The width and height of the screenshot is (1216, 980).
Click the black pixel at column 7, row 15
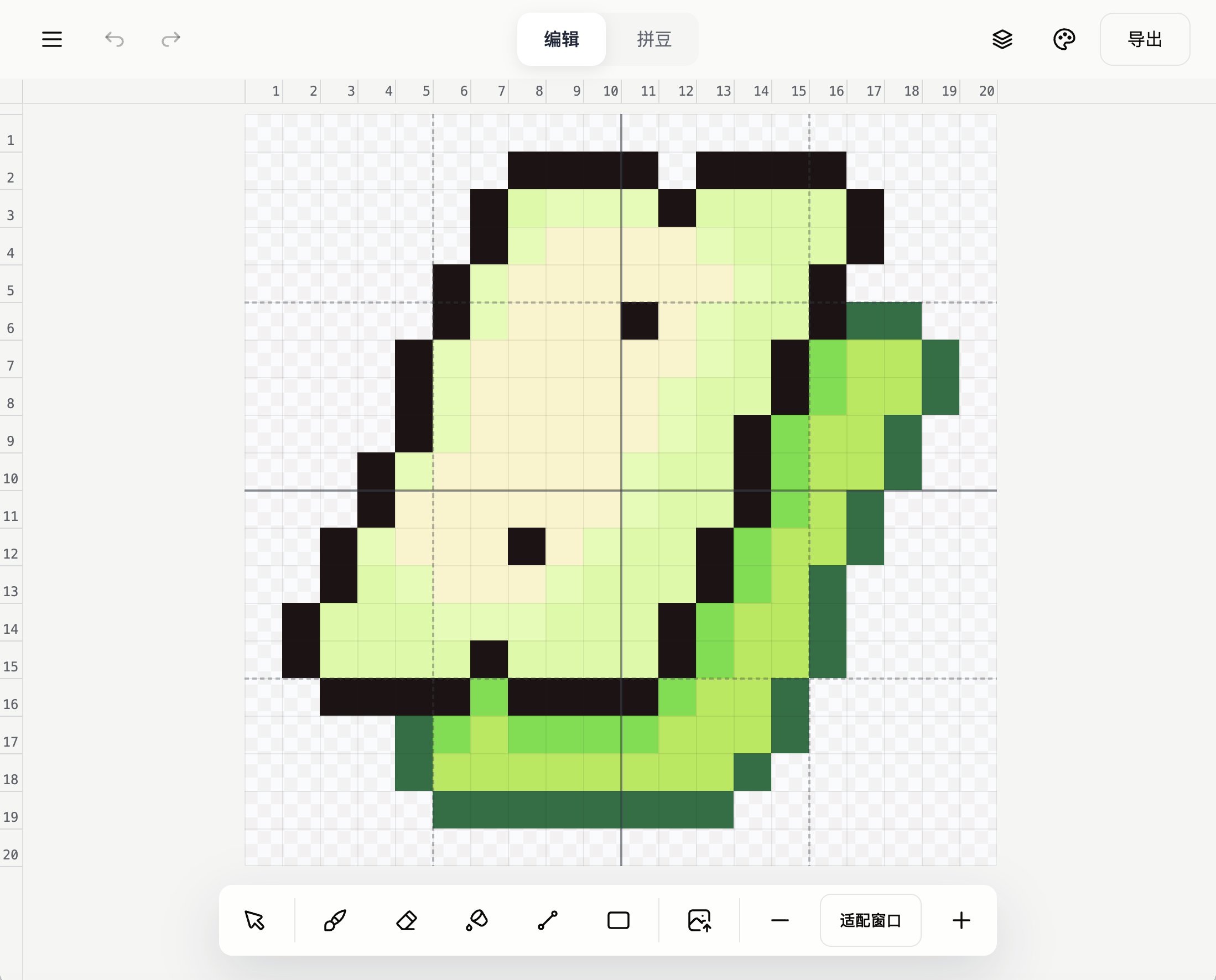click(x=489, y=659)
